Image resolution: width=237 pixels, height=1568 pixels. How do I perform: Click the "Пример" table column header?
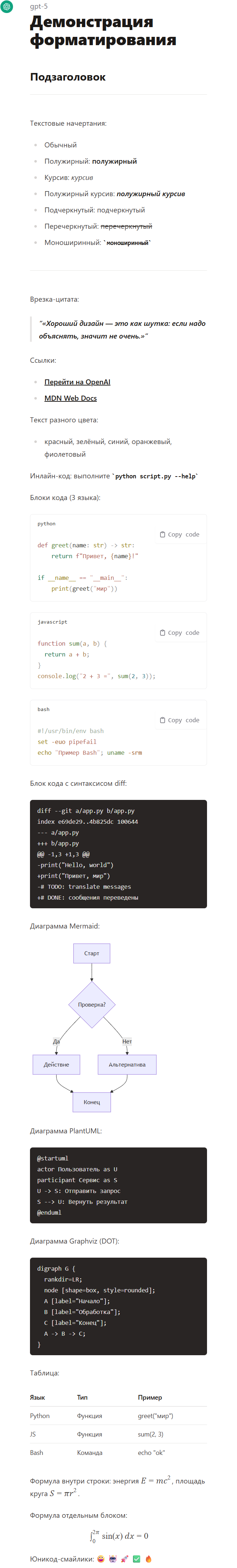(x=150, y=1397)
